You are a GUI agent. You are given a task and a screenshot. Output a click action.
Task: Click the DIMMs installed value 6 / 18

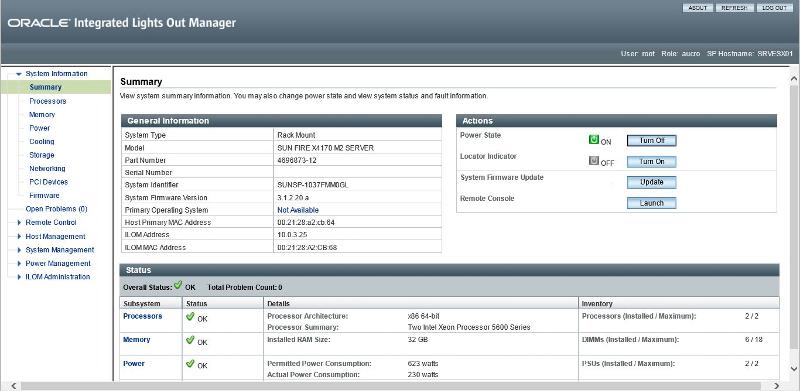[754, 339]
